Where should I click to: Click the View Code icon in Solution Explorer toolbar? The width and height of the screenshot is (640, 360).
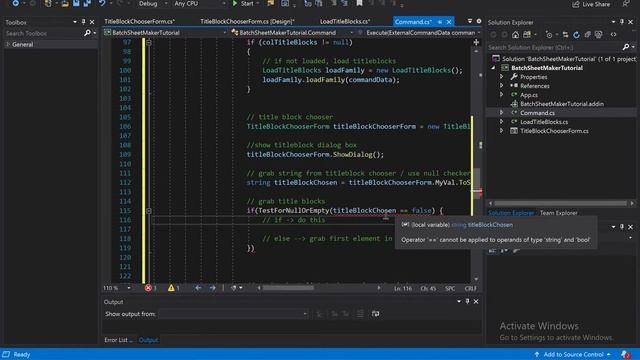click(613, 35)
